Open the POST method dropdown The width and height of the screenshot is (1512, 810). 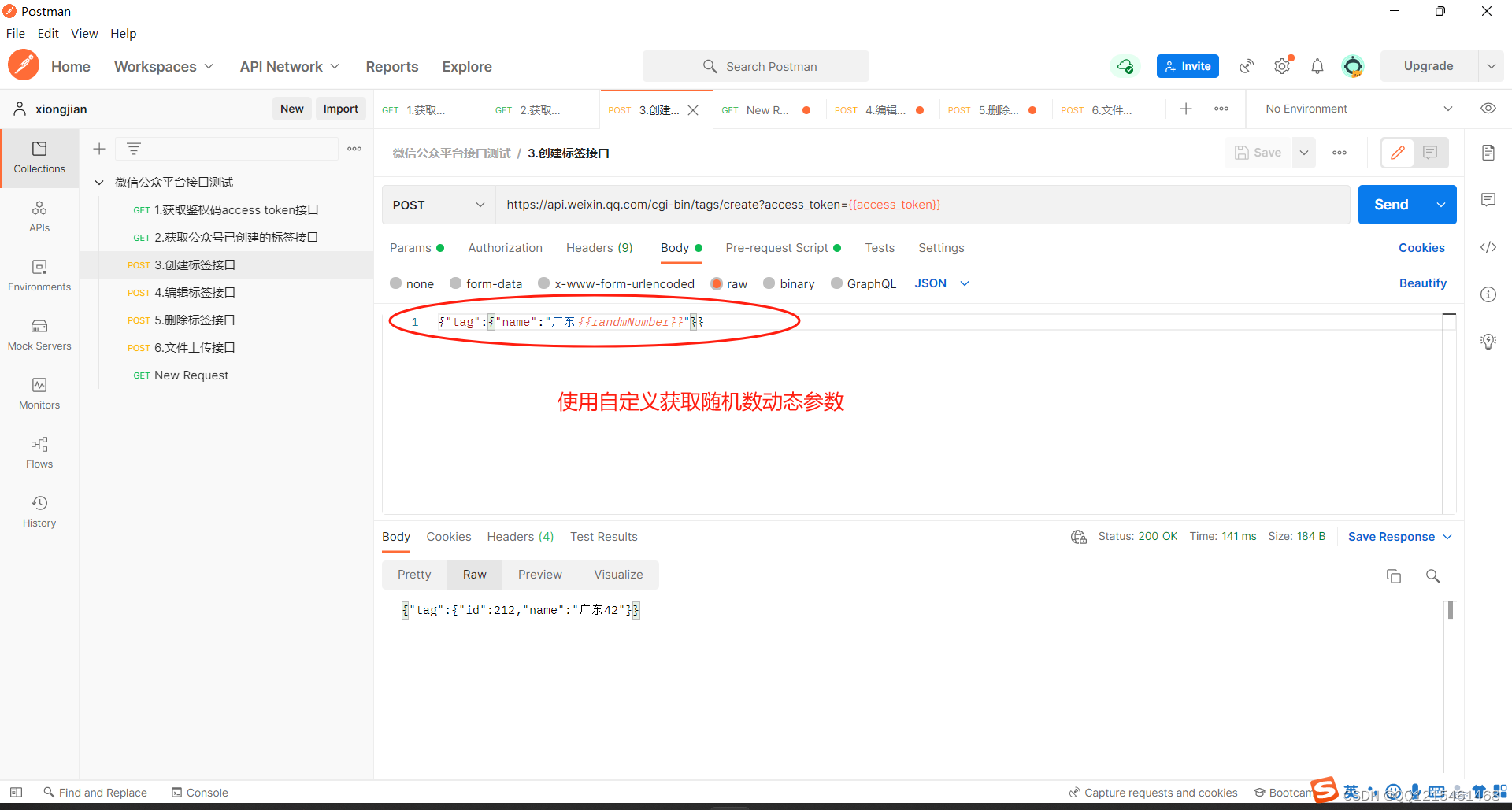(438, 205)
